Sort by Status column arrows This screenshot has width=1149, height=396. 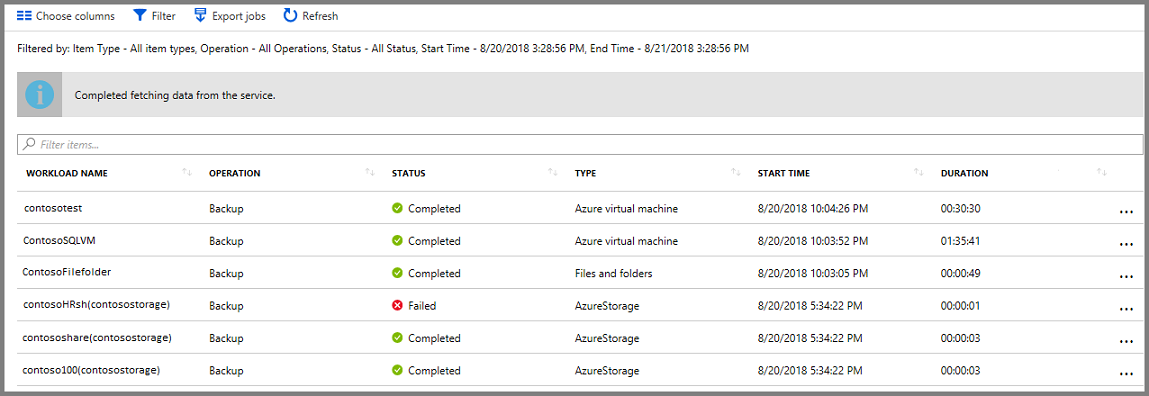coord(552,173)
